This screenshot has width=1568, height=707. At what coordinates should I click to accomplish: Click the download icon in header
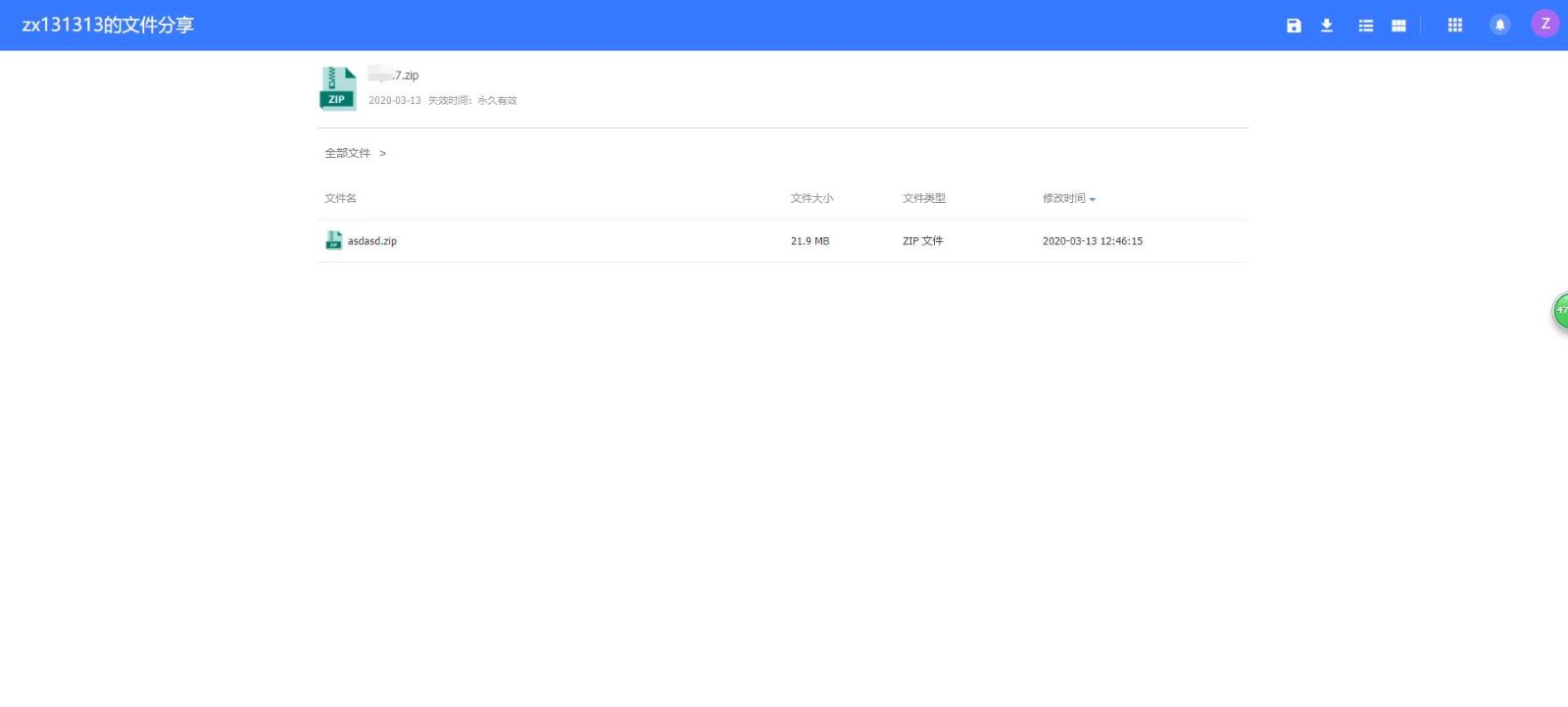pyautogui.click(x=1327, y=25)
